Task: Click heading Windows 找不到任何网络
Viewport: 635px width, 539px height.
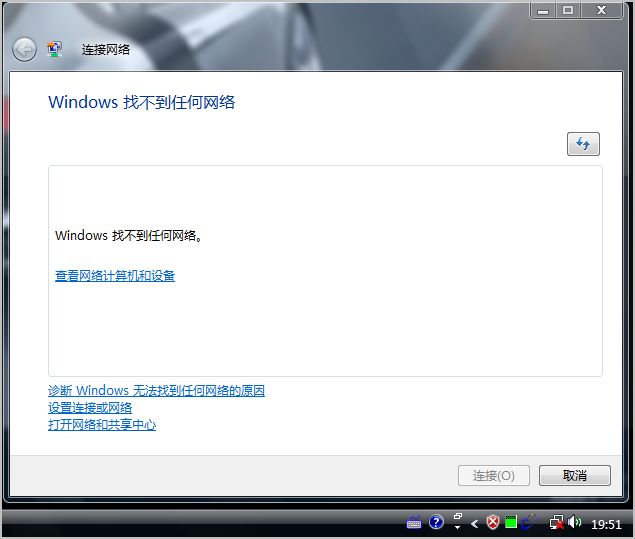Action: (141, 102)
